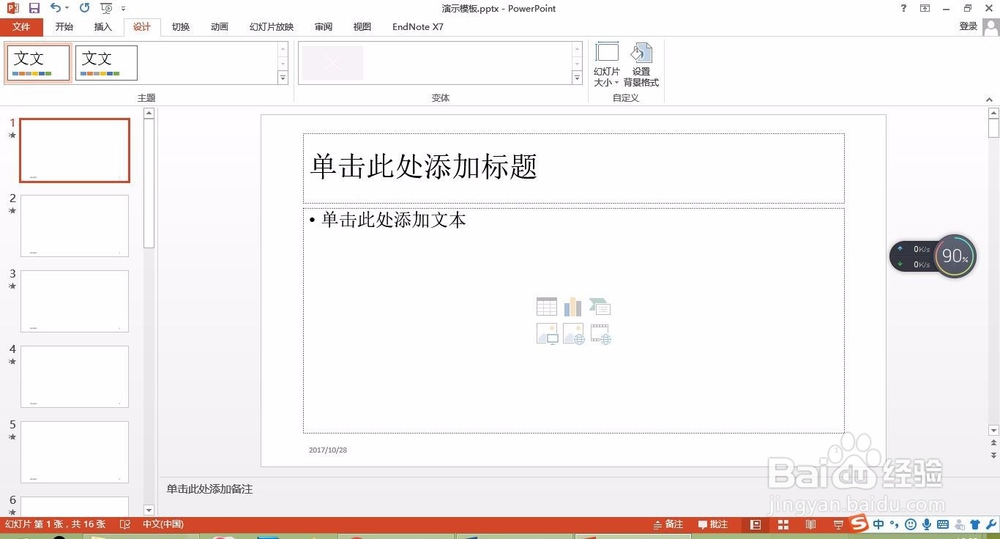This screenshot has height=539, width=1000.
Task: Select the first theme thumbnail
Action: pos(38,63)
